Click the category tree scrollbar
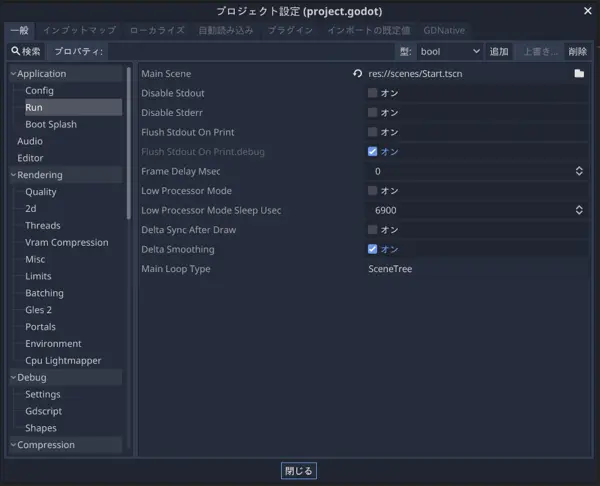The height and width of the screenshot is (486, 600). 129,143
